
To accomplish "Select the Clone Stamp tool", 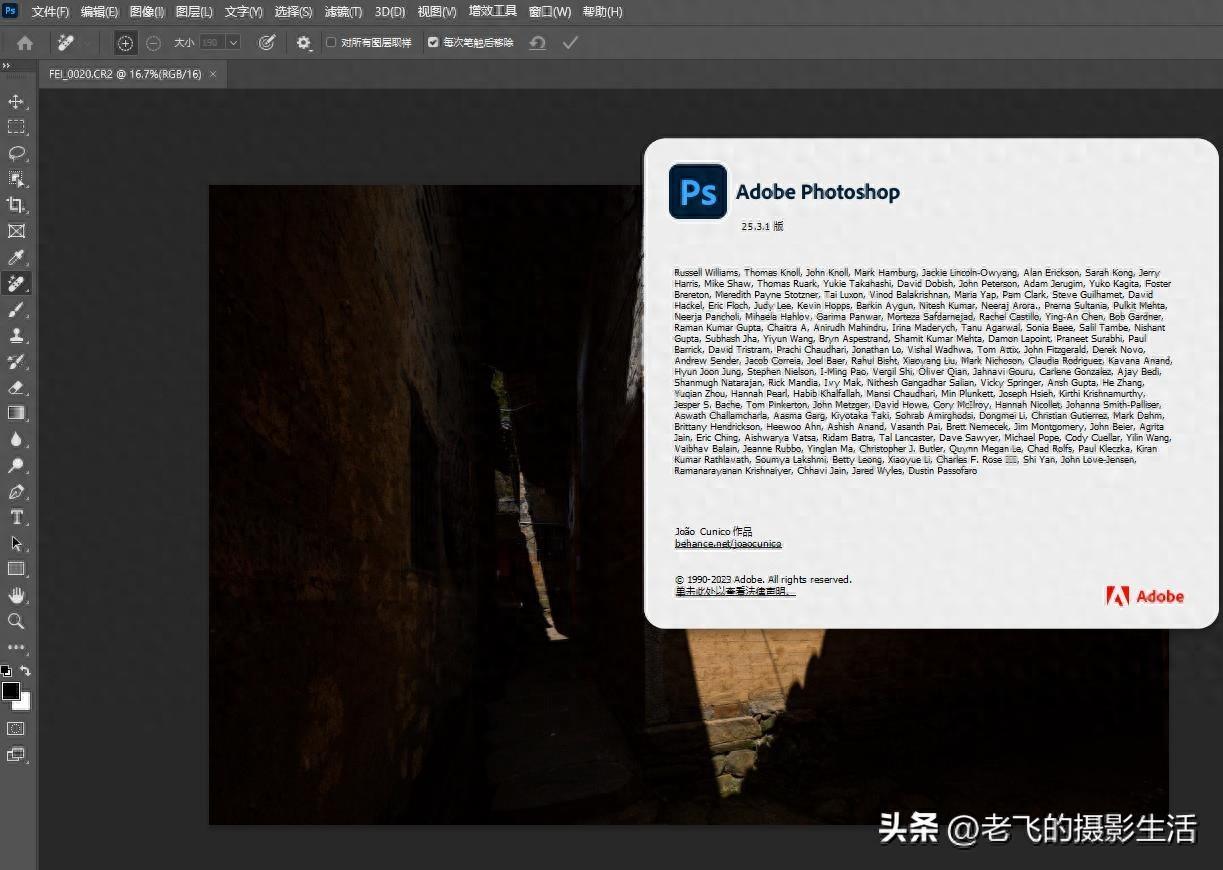I will point(15,336).
